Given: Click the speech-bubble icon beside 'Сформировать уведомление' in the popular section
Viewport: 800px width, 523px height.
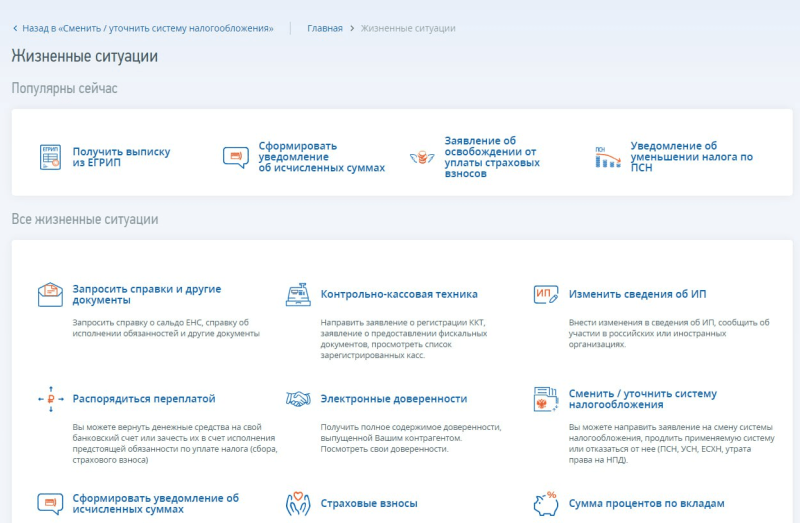Looking at the screenshot, I should pyautogui.click(x=236, y=157).
